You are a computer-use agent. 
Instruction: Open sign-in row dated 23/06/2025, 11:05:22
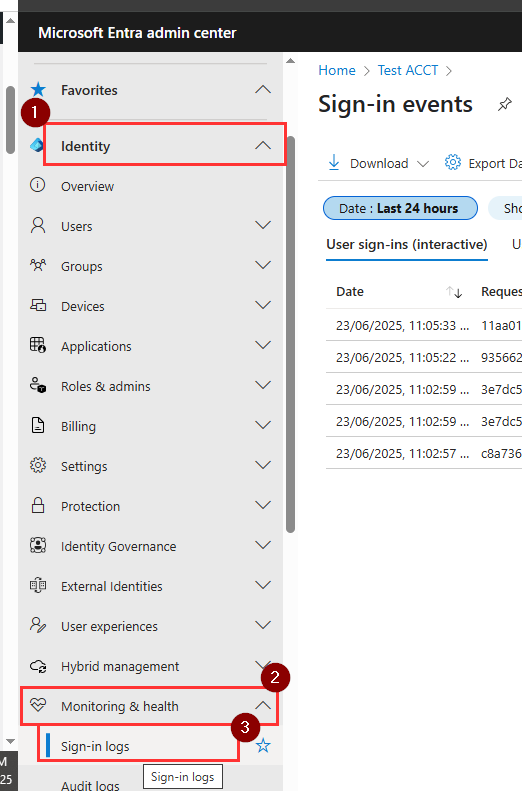click(424, 357)
